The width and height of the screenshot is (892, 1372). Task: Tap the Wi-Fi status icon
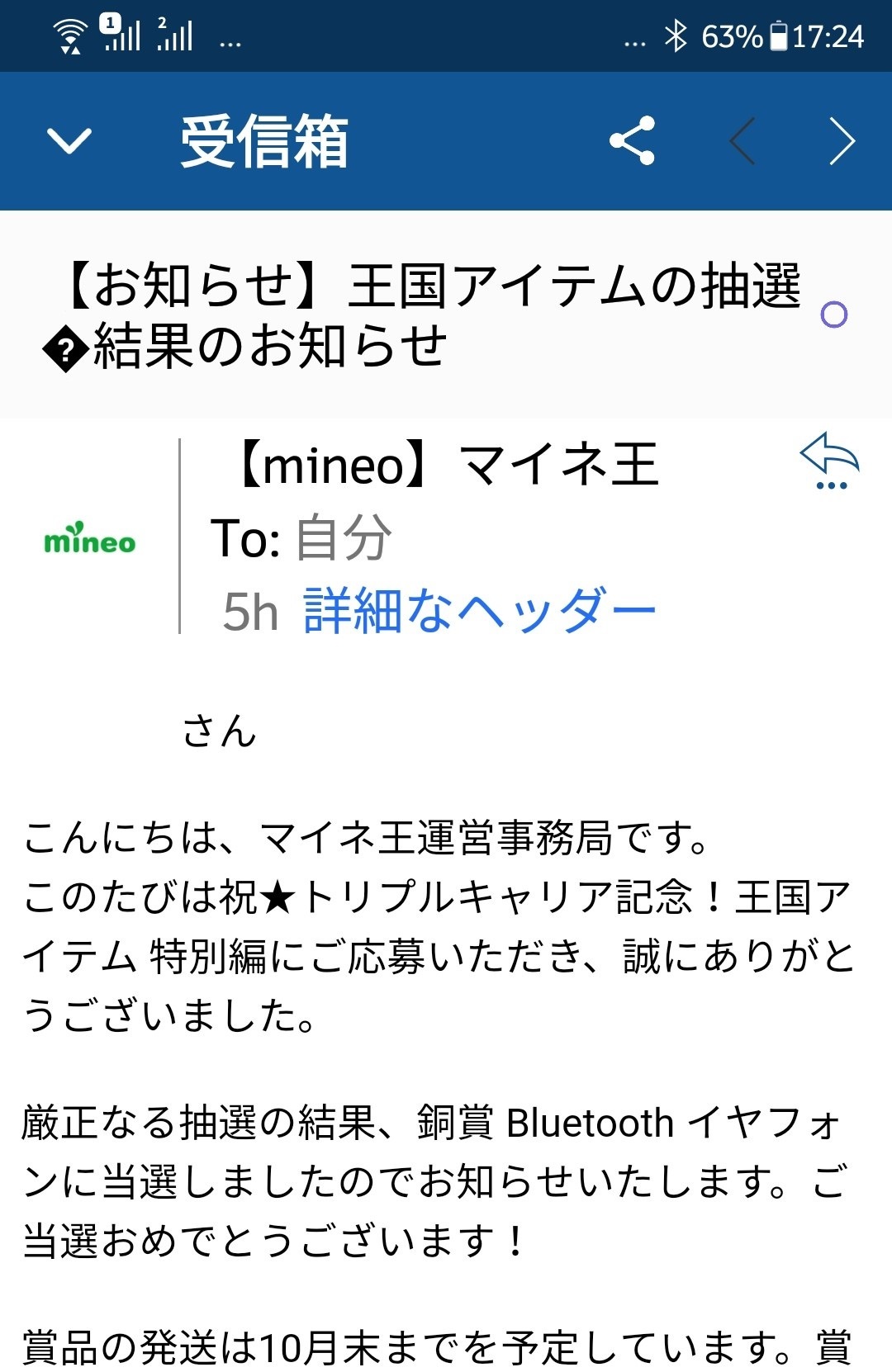[x=70, y=36]
